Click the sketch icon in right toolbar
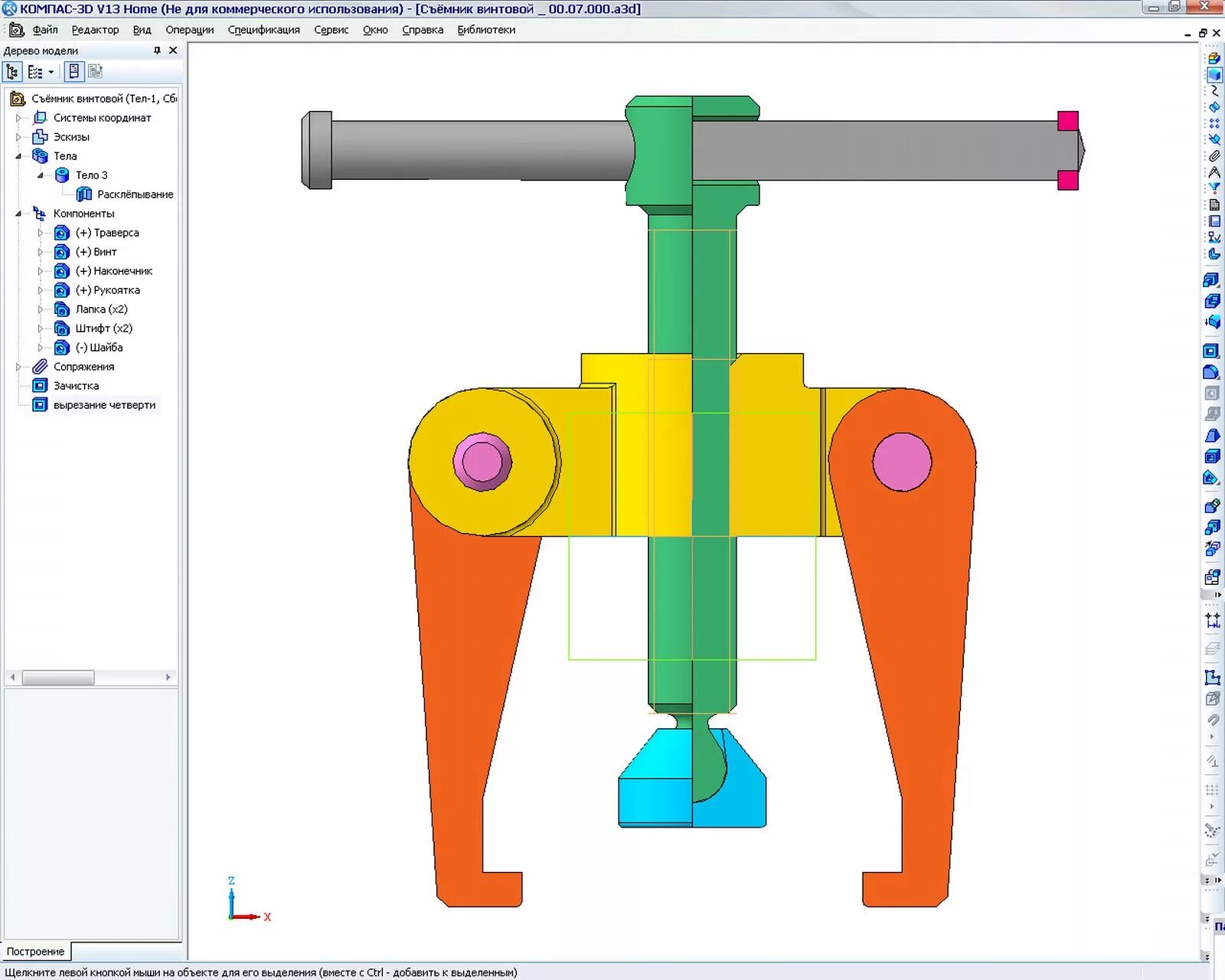Screen dimensions: 1225x980 click(1212, 678)
